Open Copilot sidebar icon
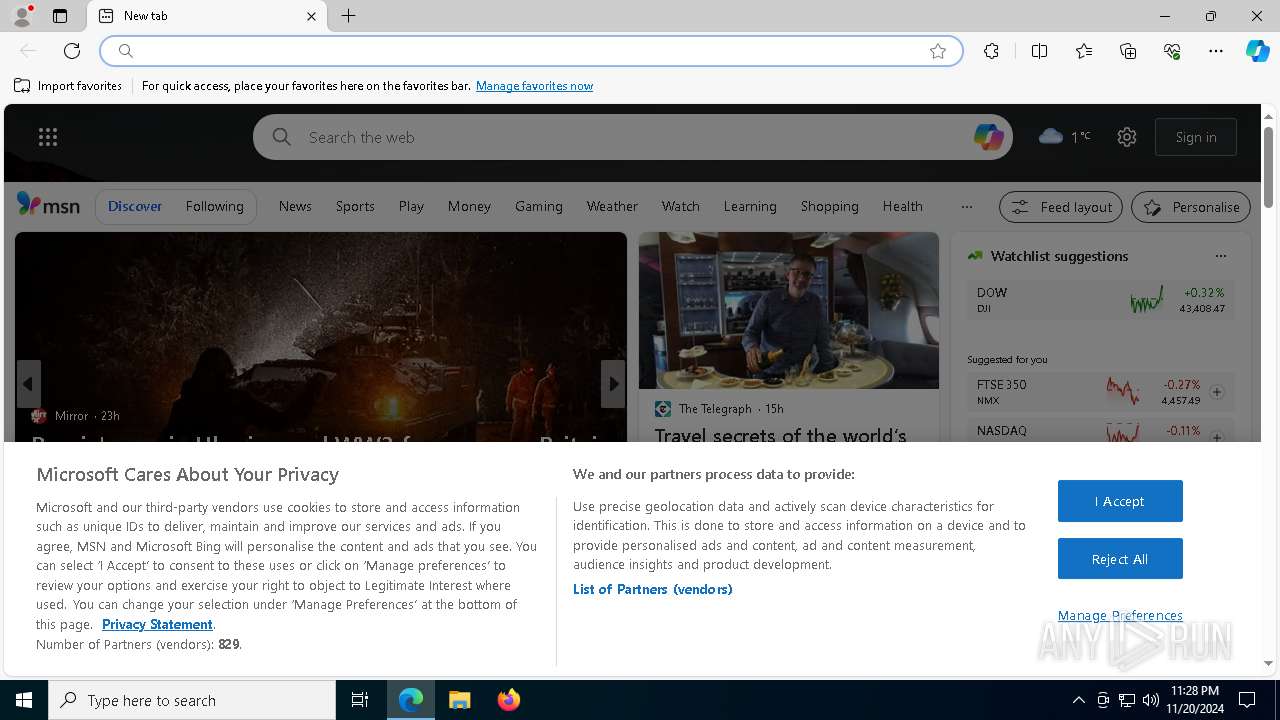This screenshot has width=1280, height=720. point(1257,51)
